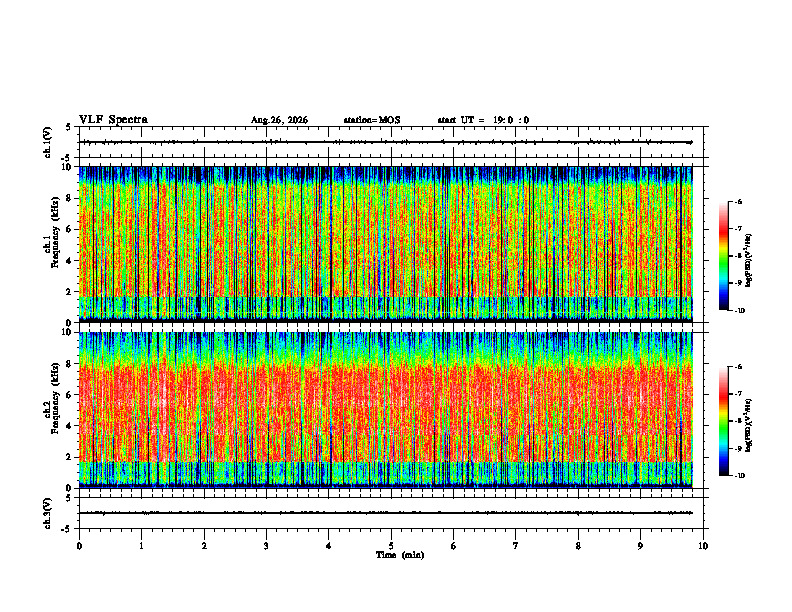Viewport: 792px width, 612px height.
Task: Click the "VLF Spectra" plot title
Action: [113, 120]
